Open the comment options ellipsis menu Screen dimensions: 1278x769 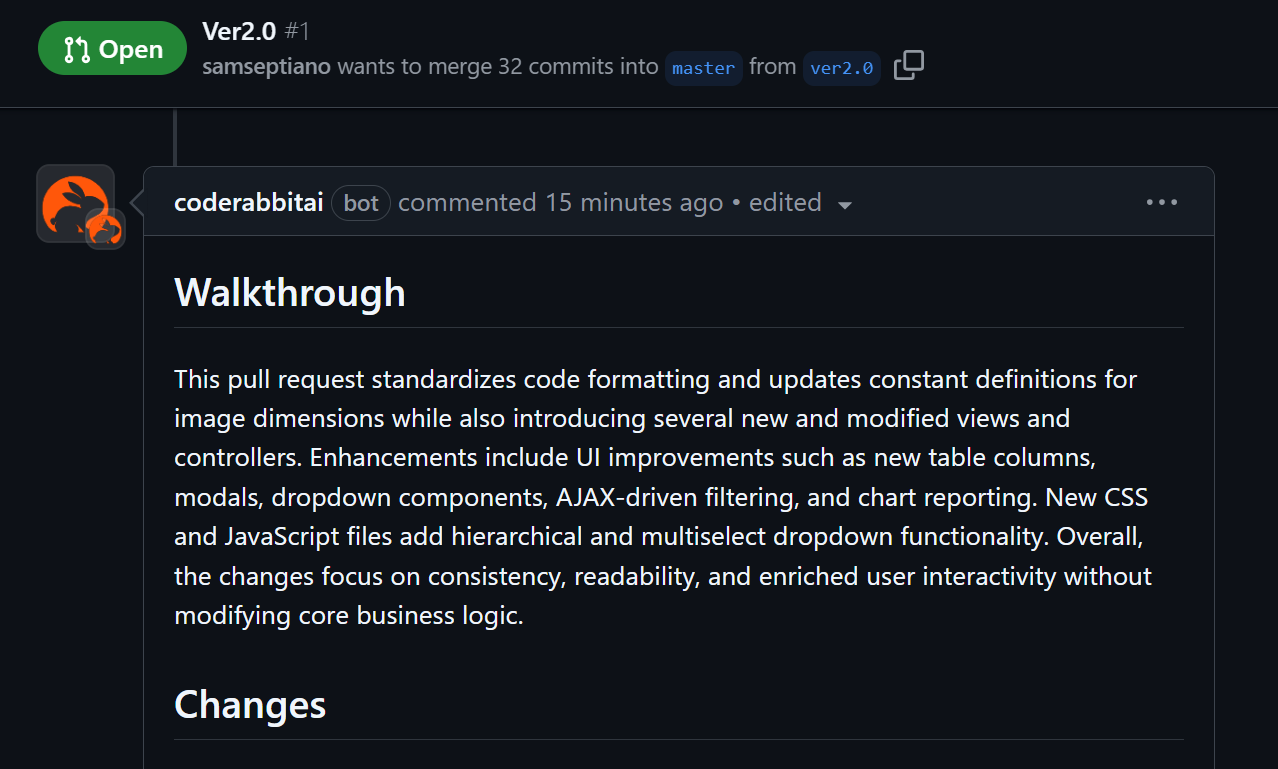click(x=1161, y=202)
